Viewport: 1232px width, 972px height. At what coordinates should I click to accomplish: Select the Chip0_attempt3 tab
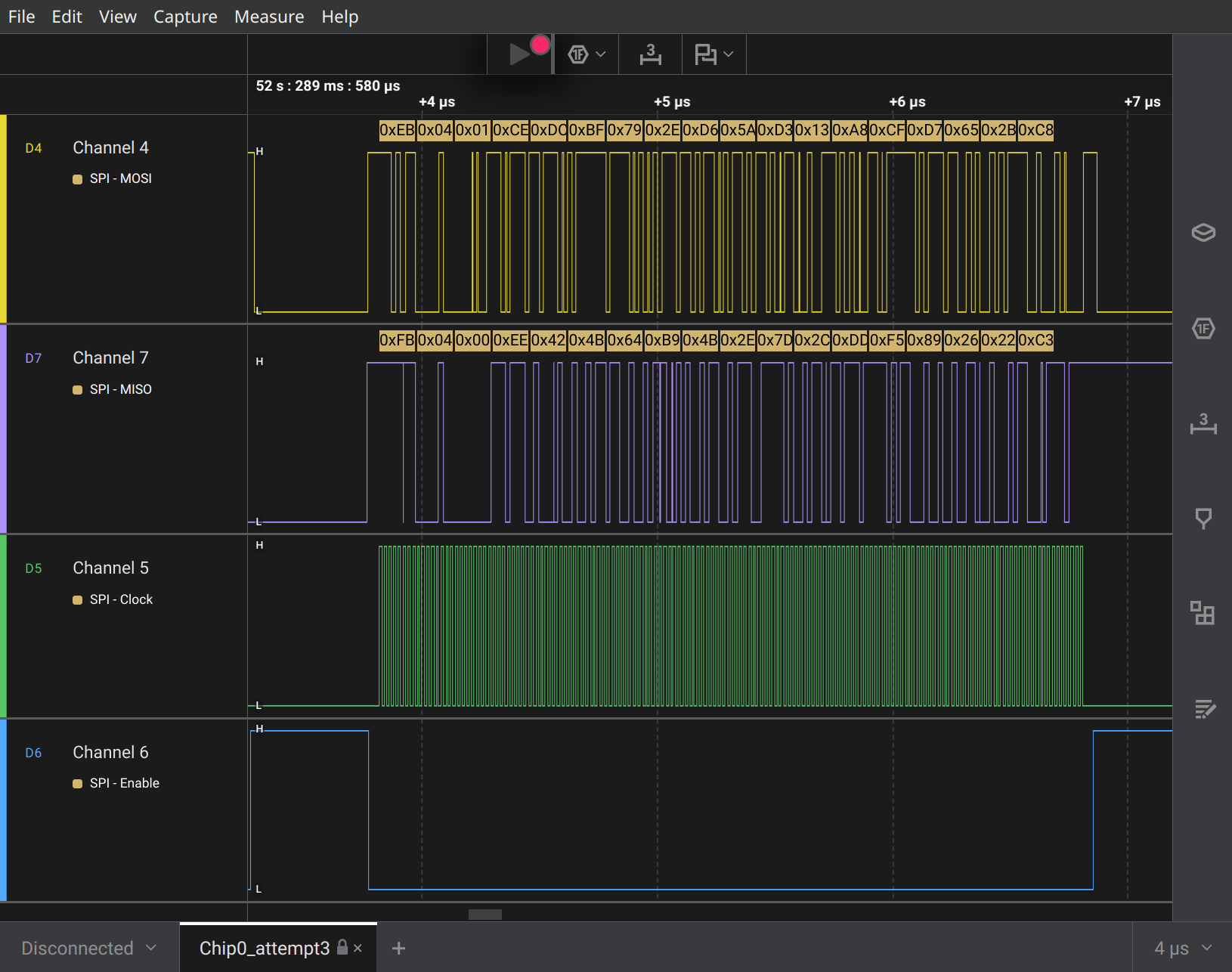pyautogui.click(x=265, y=947)
